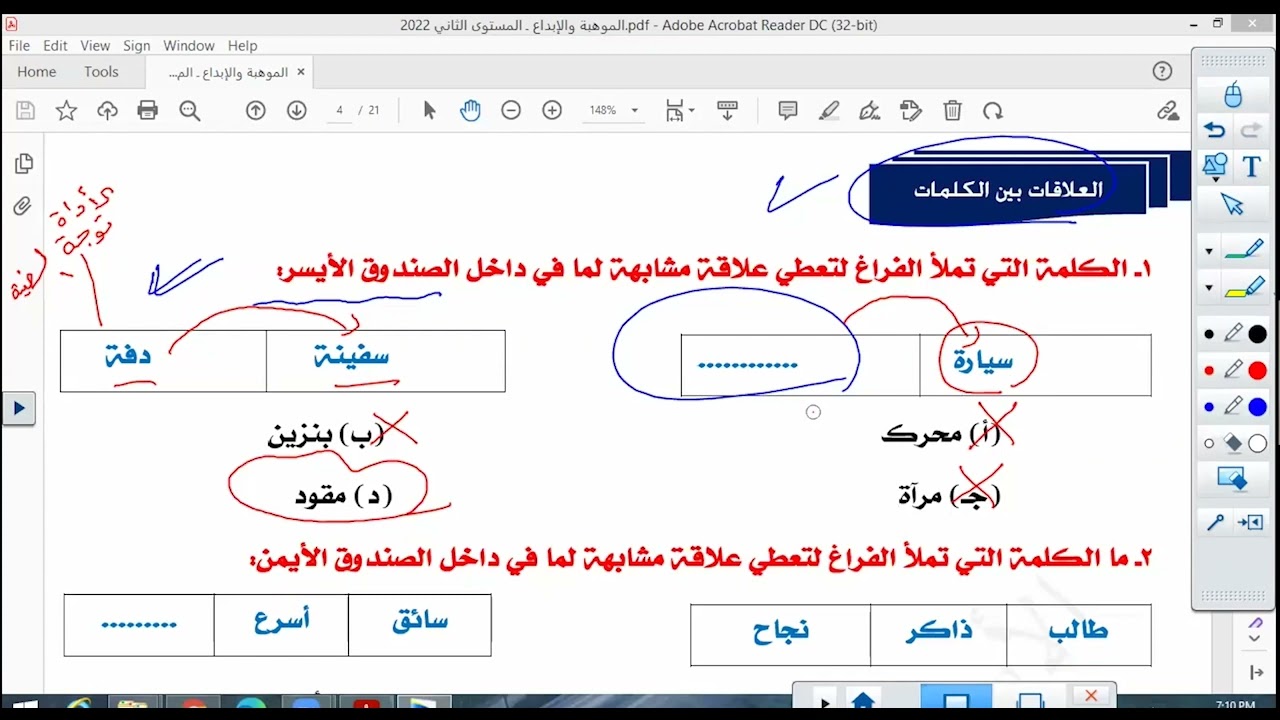
Task: Click the Fill and sign stamp icon
Action: pos(910,111)
